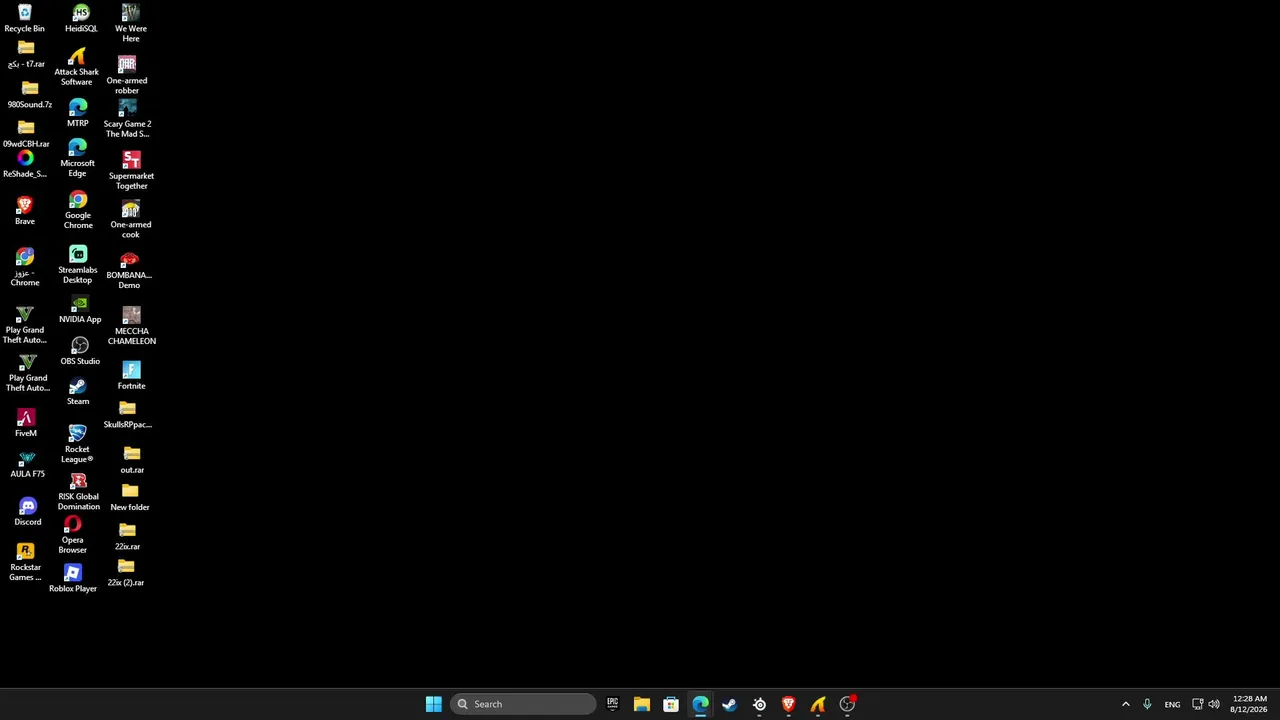Image resolution: width=1280 pixels, height=720 pixels.
Task: Select the FiveM desktop shortcut
Action: [26, 423]
